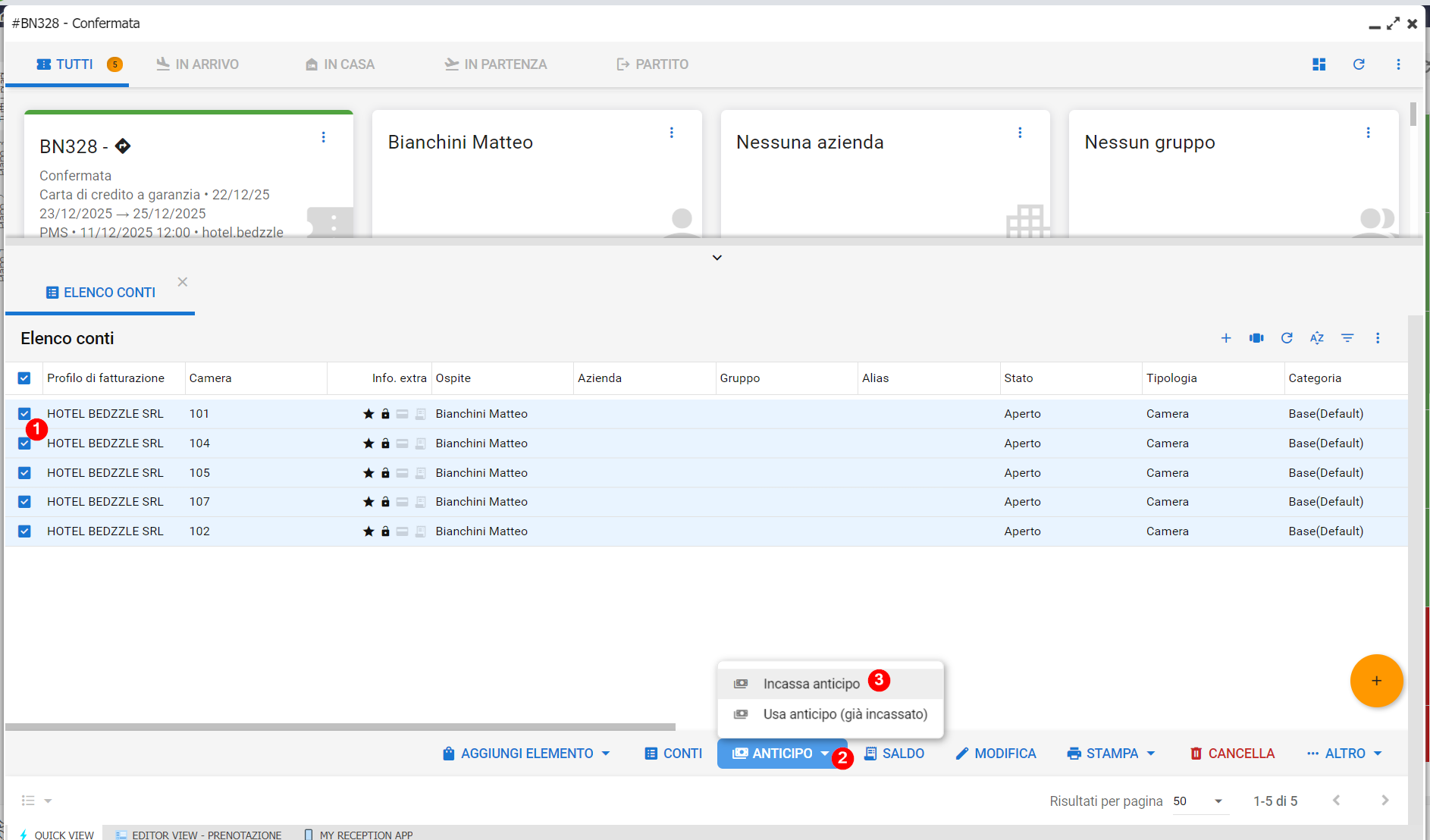Refresh the reservation using top refresh icon
This screenshot has width=1430, height=840.
coord(1359,64)
